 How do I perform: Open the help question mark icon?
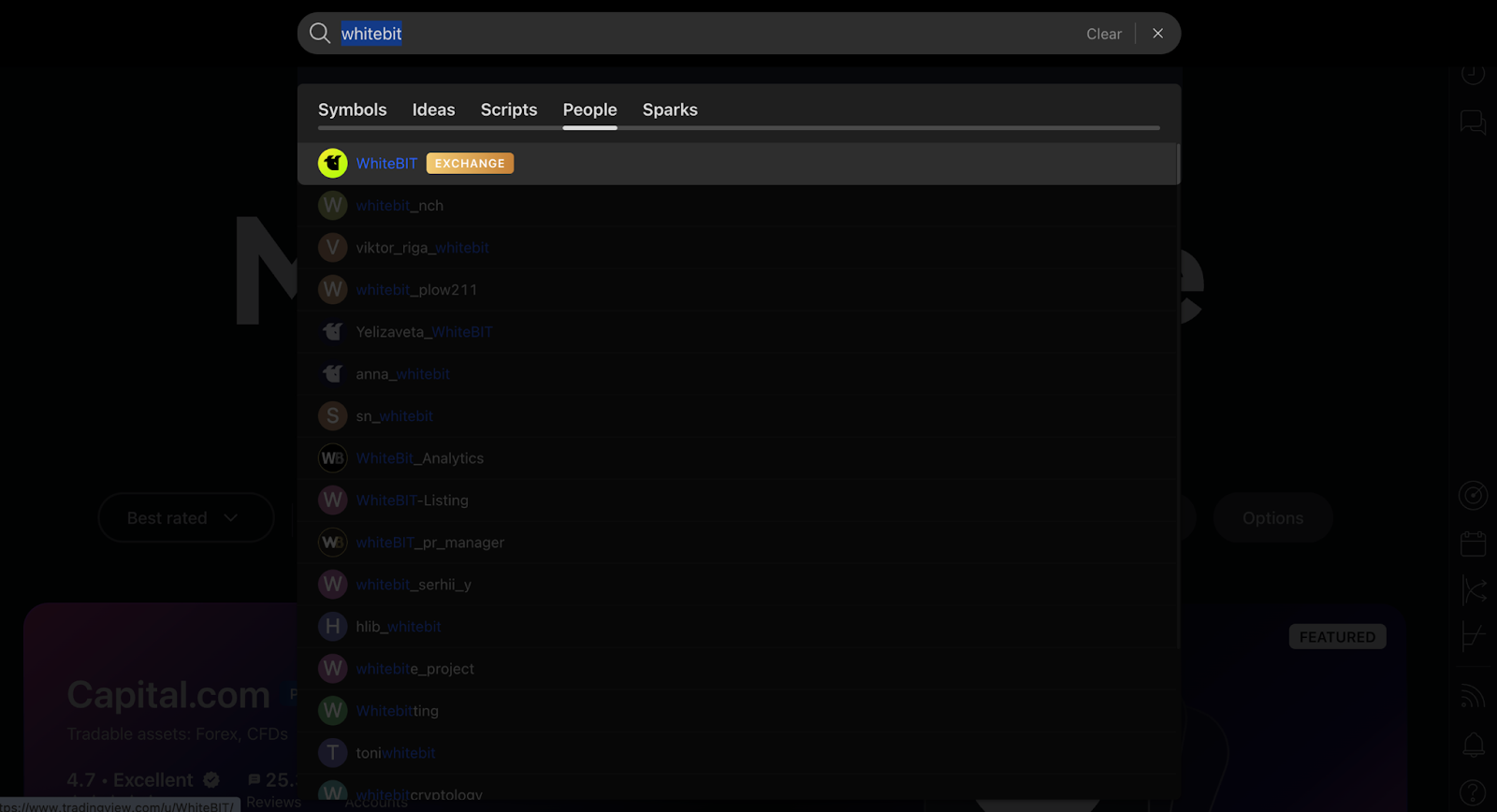pyautogui.click(x=1473, y=792)
